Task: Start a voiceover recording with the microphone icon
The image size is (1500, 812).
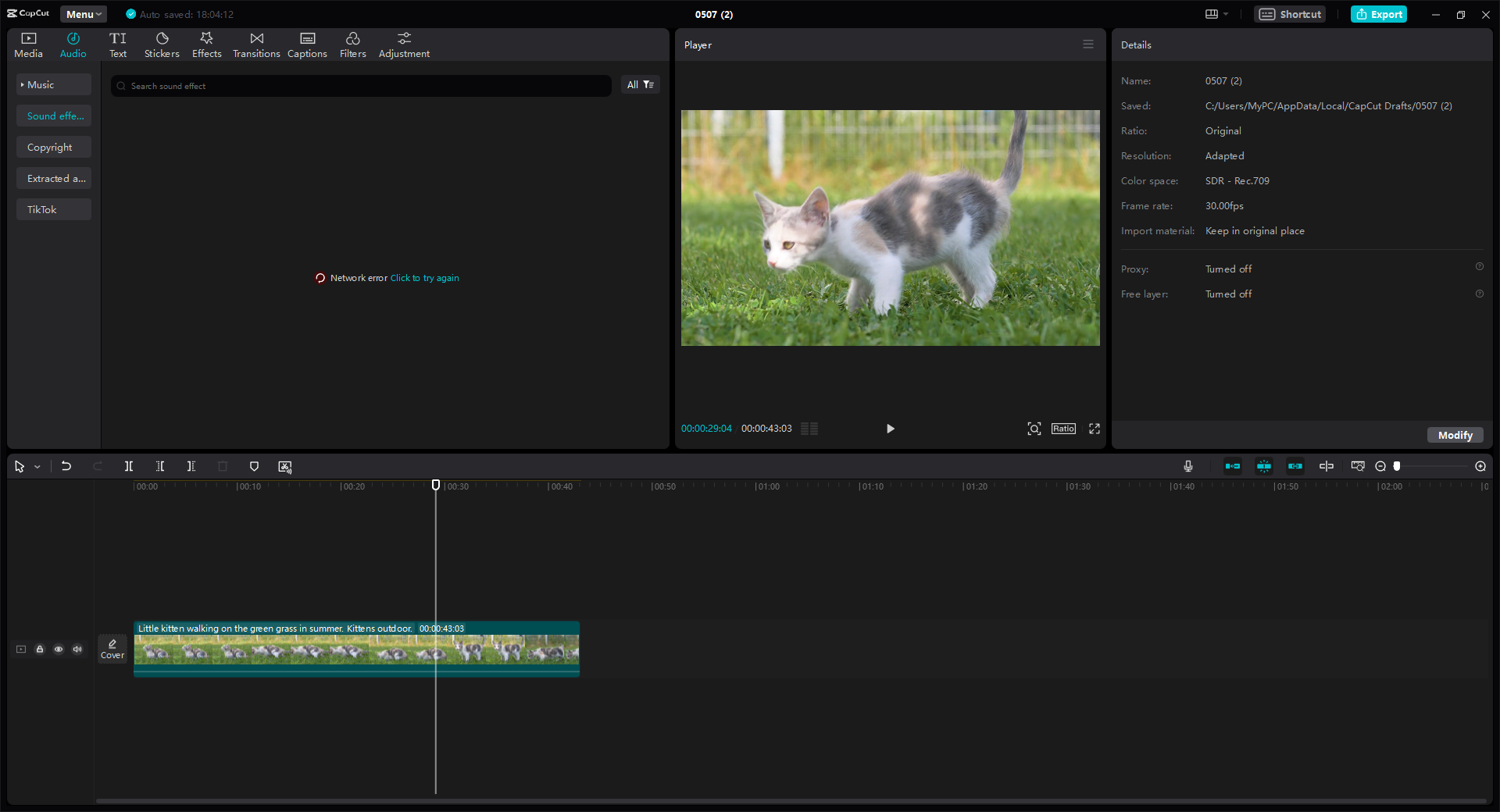Action: tap(1187, 466)
